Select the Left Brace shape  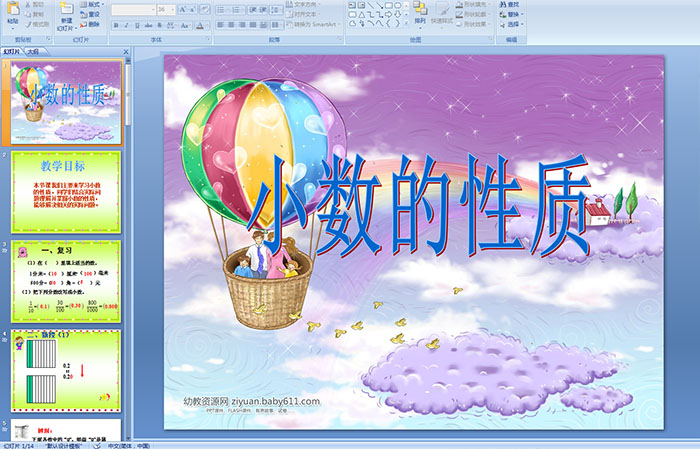point(388,23)
